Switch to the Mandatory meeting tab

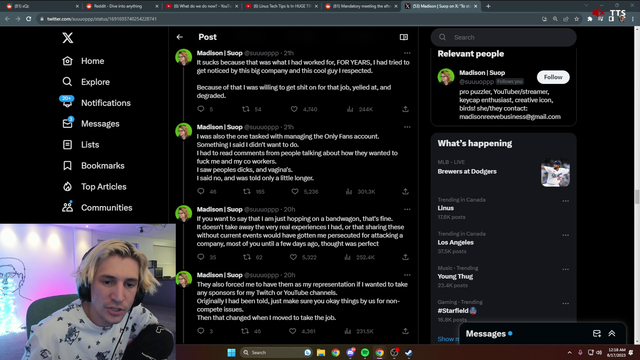tap(360, 6)
